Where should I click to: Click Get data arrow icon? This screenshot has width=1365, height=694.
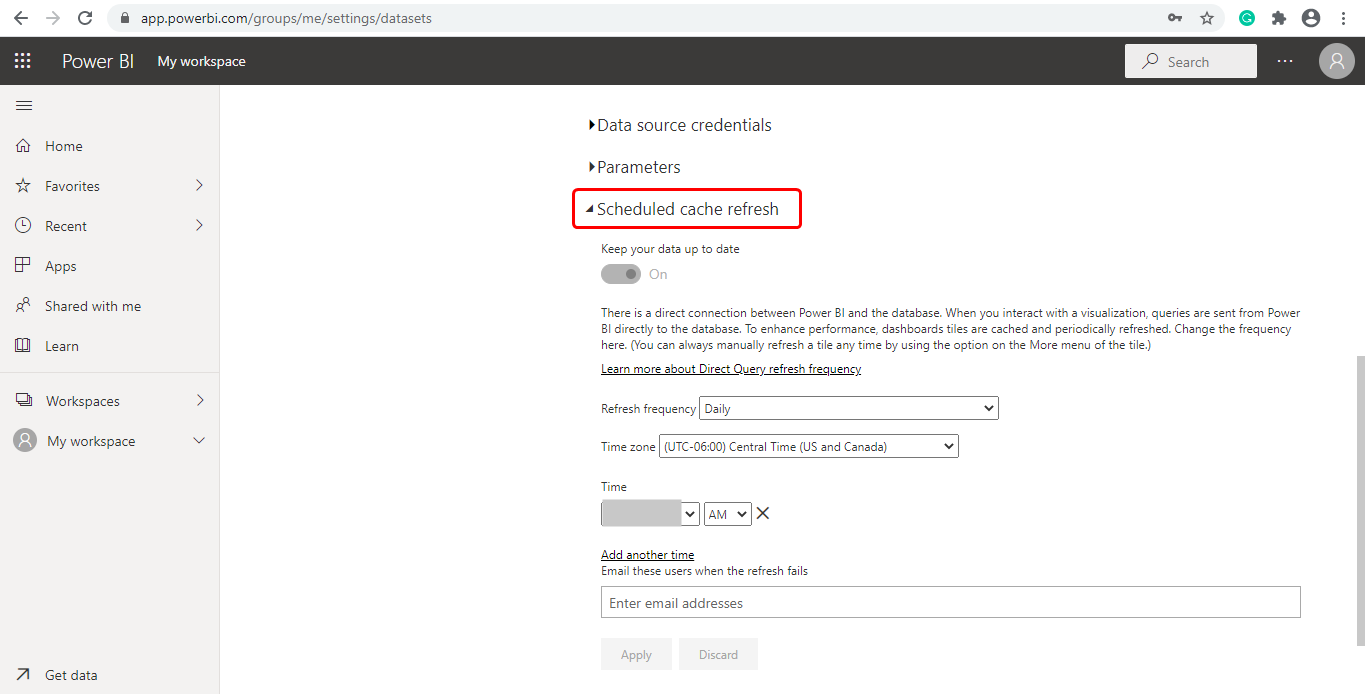[24, 675]
